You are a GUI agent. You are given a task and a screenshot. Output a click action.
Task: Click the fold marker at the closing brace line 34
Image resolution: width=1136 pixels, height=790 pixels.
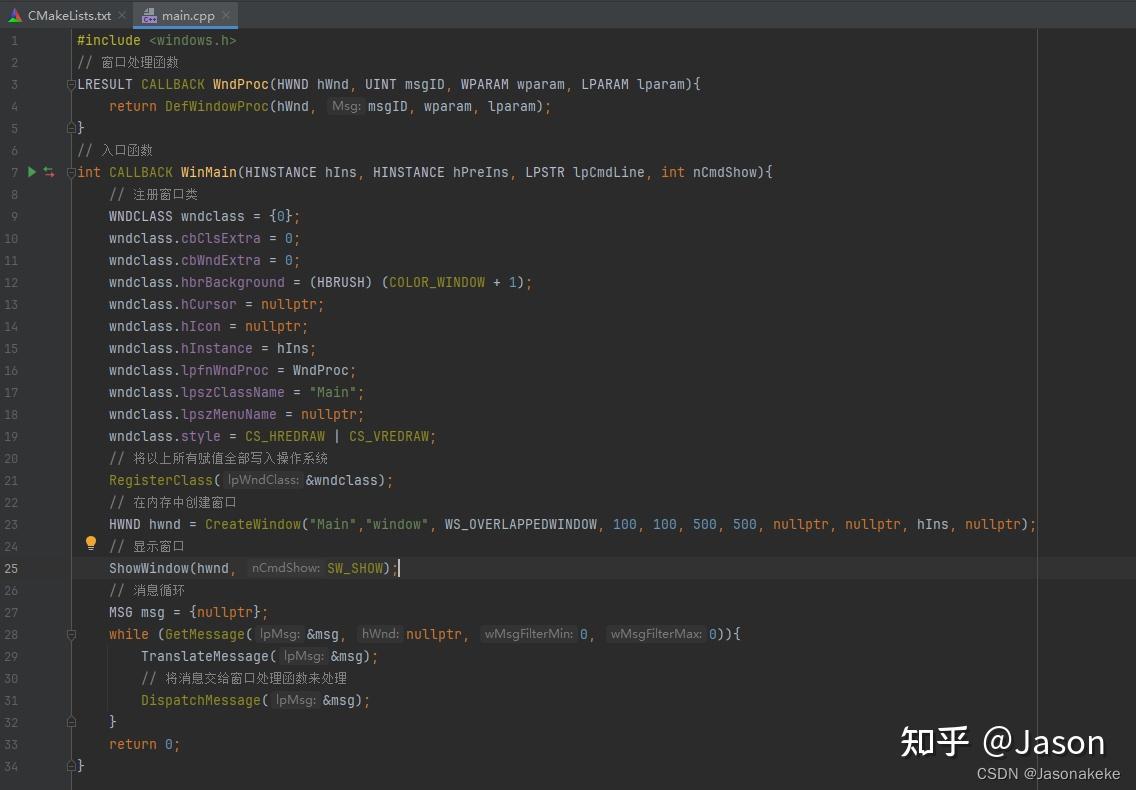[70, 766]
